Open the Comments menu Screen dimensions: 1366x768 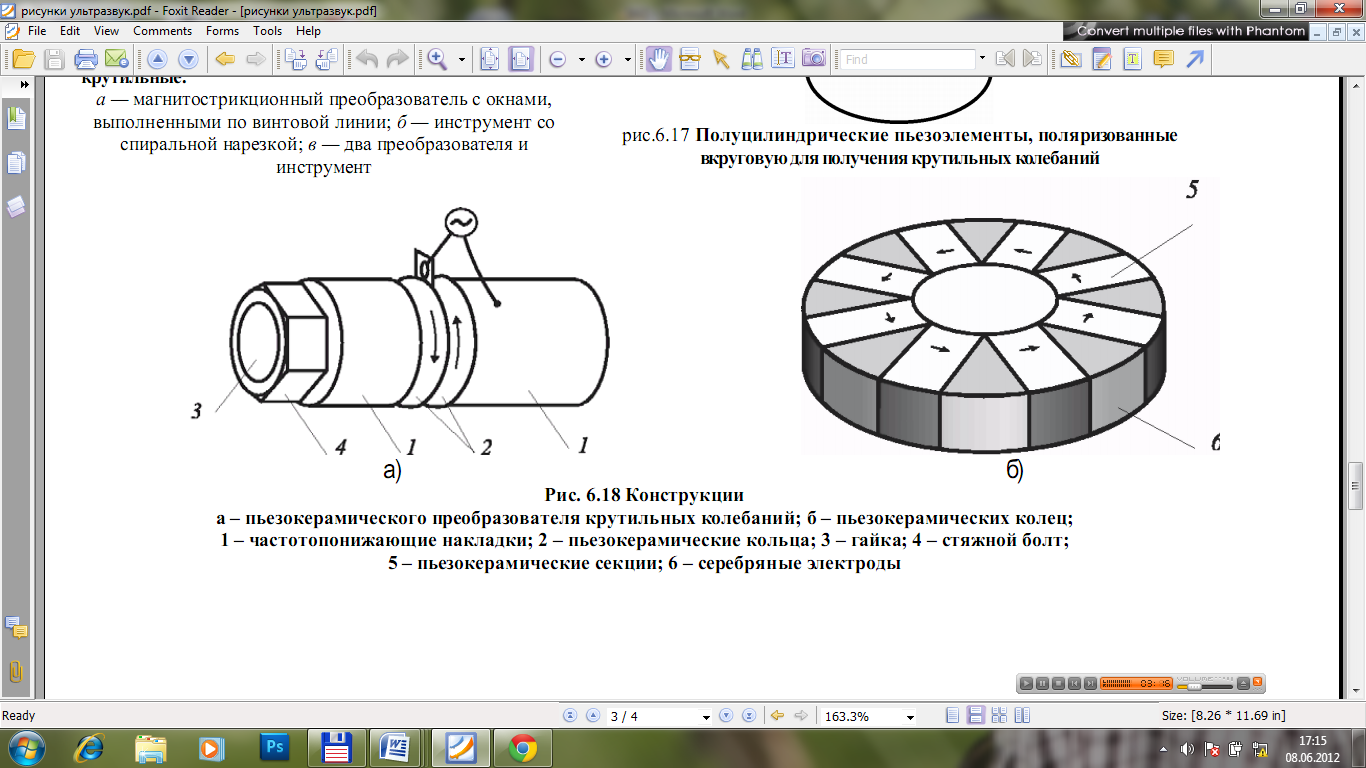coord(162,31)
